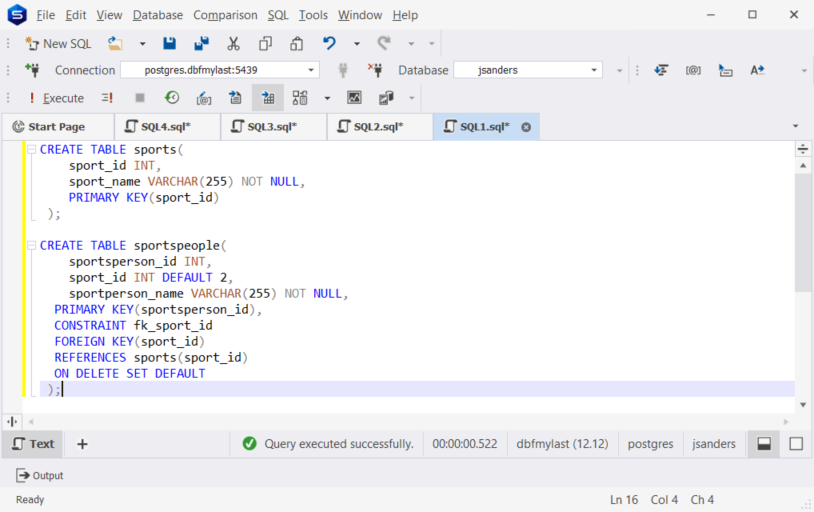The height and width of the screenshot is (512, 814).
Task: Collapse the CREATE TABLE sports block
Action: pos(31,150)
